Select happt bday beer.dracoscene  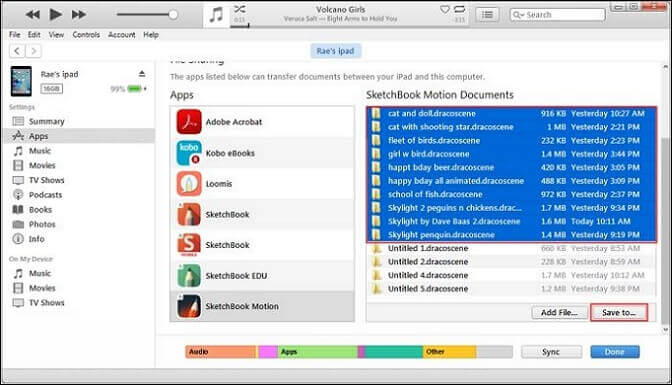pos(511,167)
